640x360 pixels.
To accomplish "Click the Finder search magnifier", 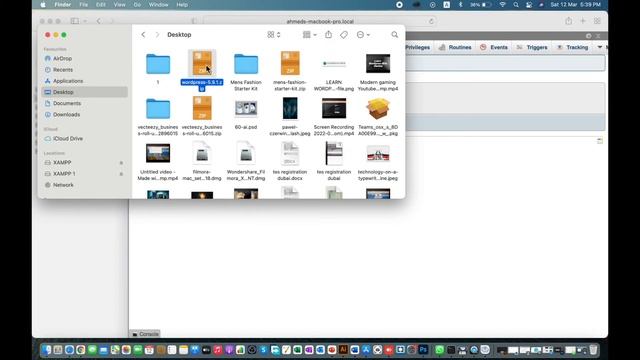I will pyautogui.click(x=395, y=35).
